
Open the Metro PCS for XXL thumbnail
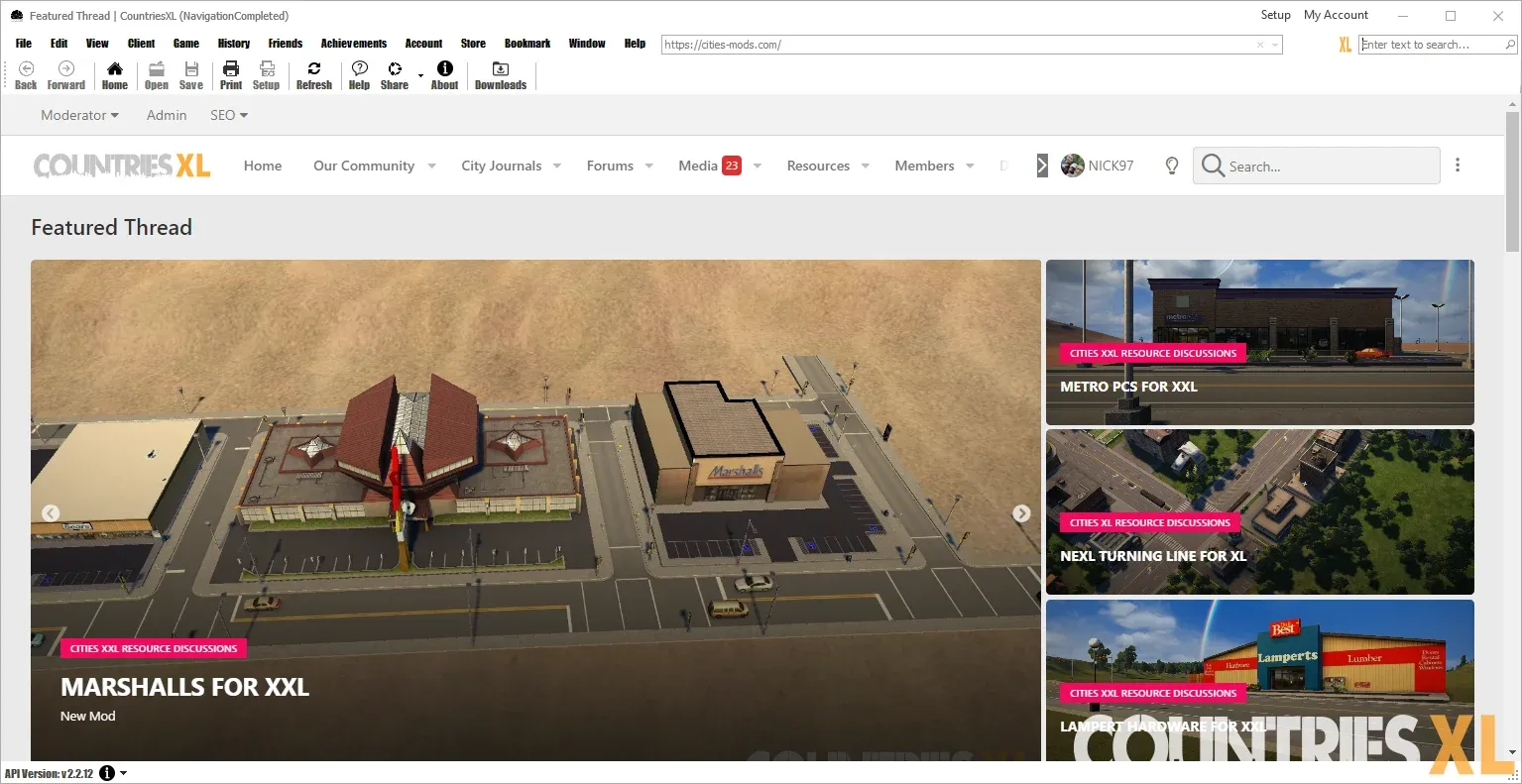pyautogui.click(x=1259, y=342)
